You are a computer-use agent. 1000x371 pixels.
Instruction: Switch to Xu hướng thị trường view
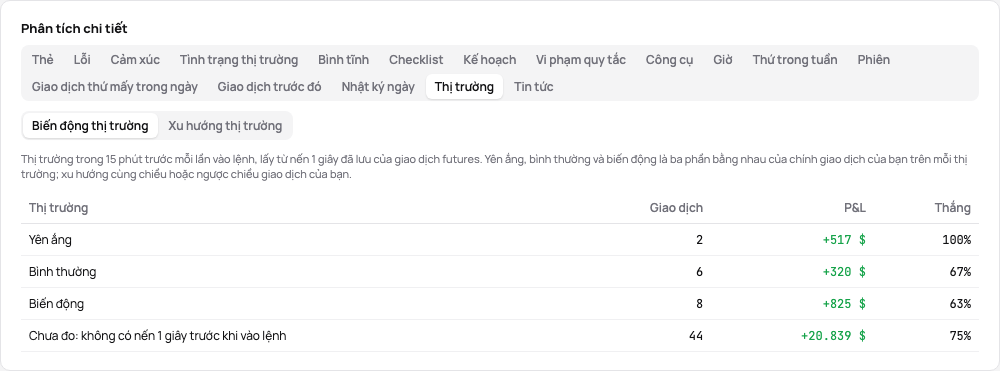(225, 126)
